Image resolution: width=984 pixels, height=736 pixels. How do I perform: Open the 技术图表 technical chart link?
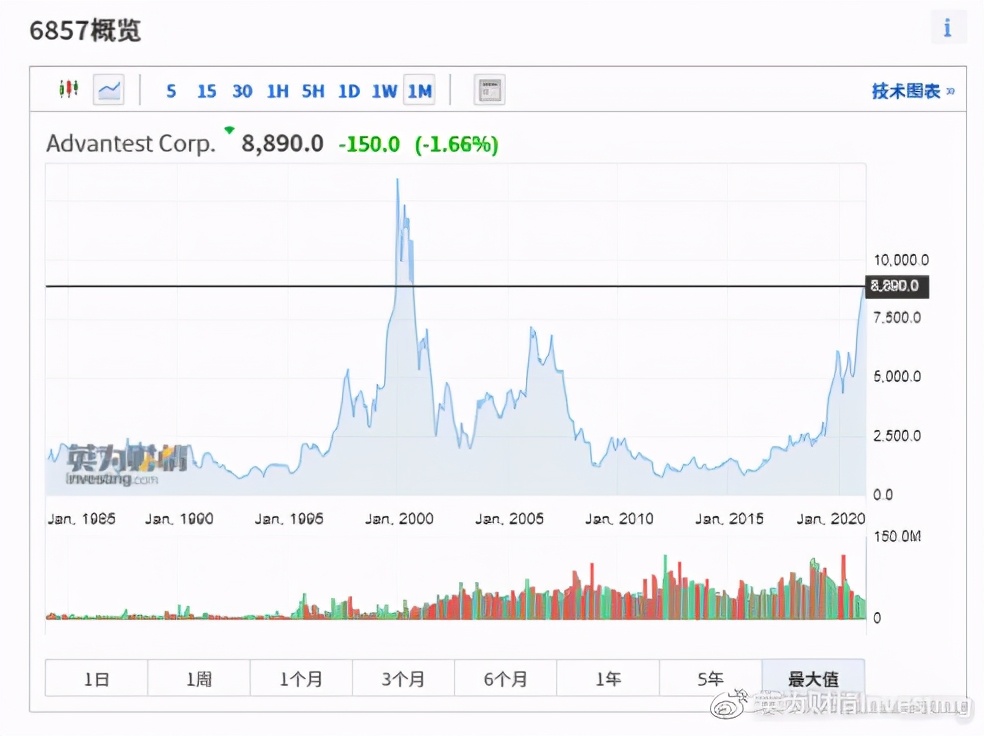click(x=912, y=91)
